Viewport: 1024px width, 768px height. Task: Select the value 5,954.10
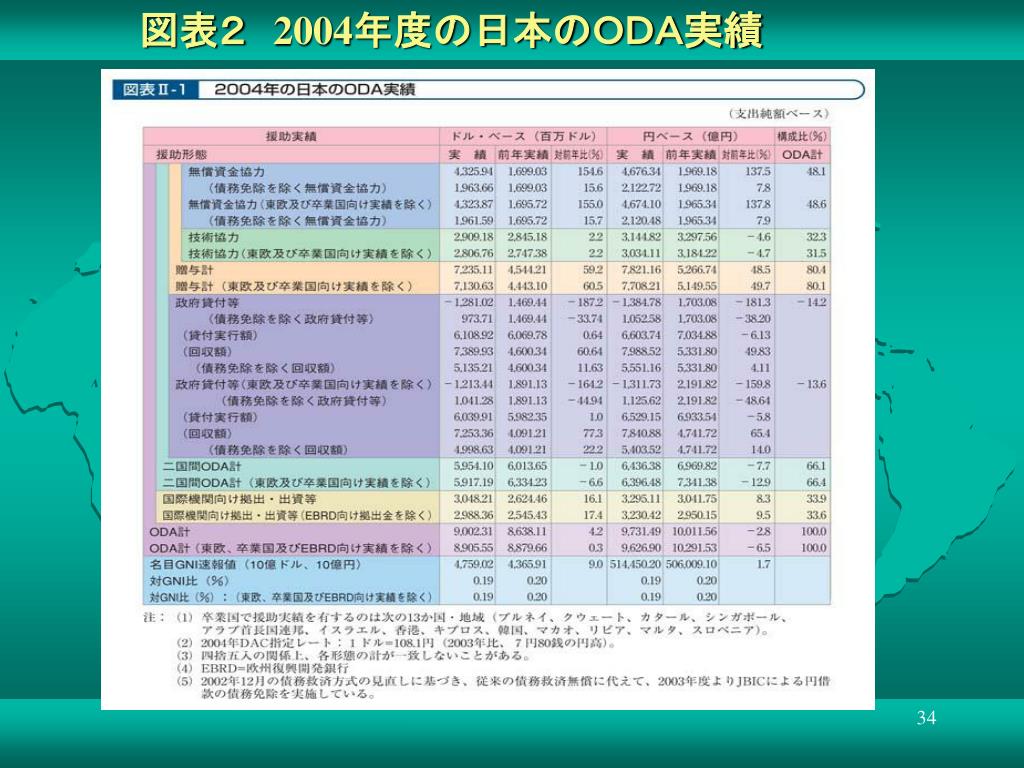click(x=473, y=466)
